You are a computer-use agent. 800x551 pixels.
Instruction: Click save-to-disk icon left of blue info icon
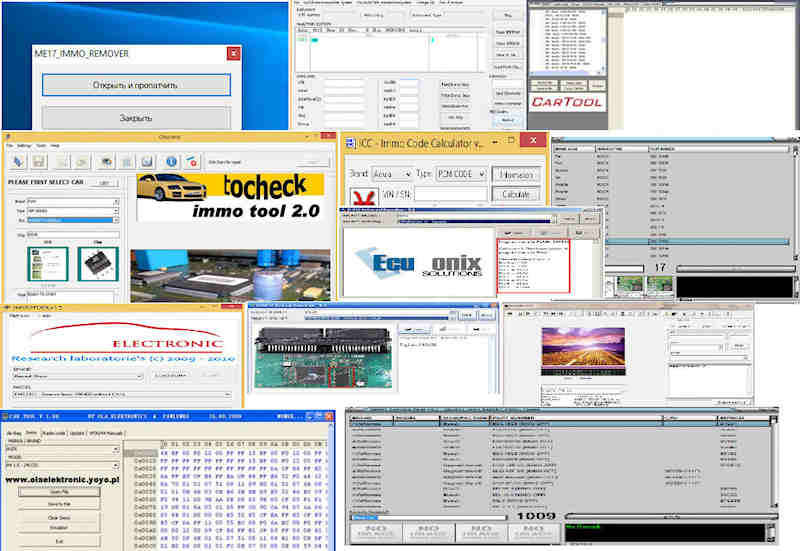pyautogui.click(x=147, y=162)
